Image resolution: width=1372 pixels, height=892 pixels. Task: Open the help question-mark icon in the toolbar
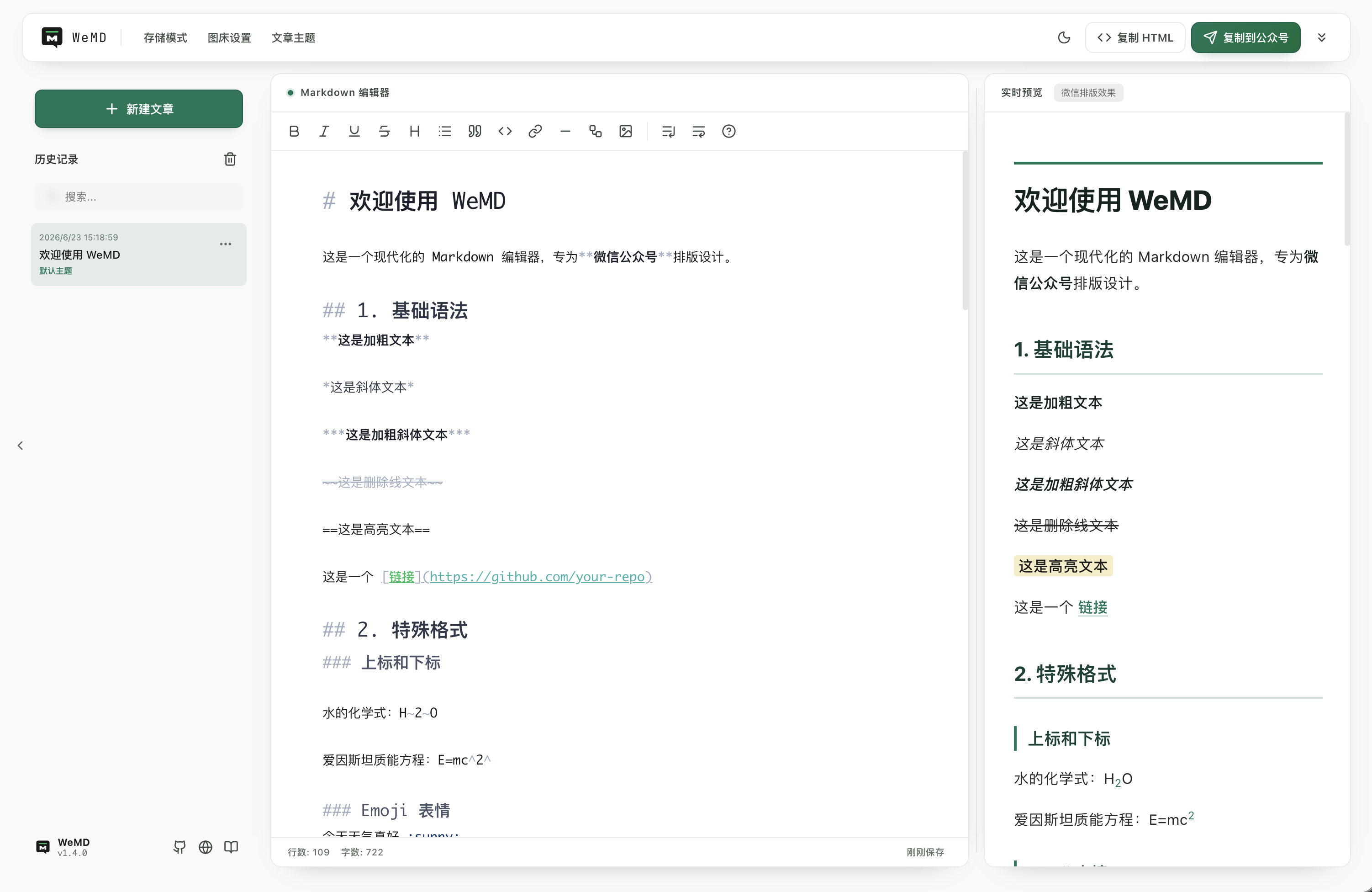tap(728, 132)
